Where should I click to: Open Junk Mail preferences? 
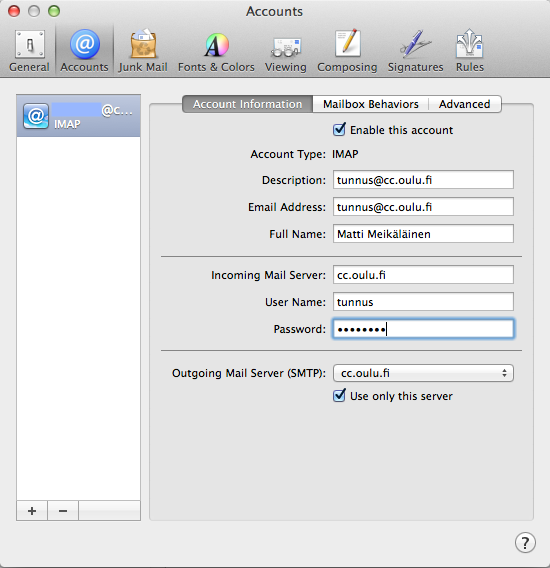point(143,51)
